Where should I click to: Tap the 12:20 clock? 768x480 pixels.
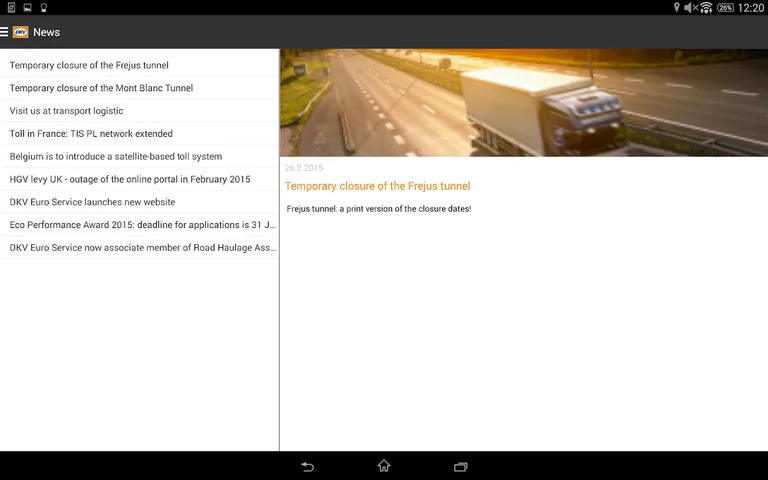751,7
